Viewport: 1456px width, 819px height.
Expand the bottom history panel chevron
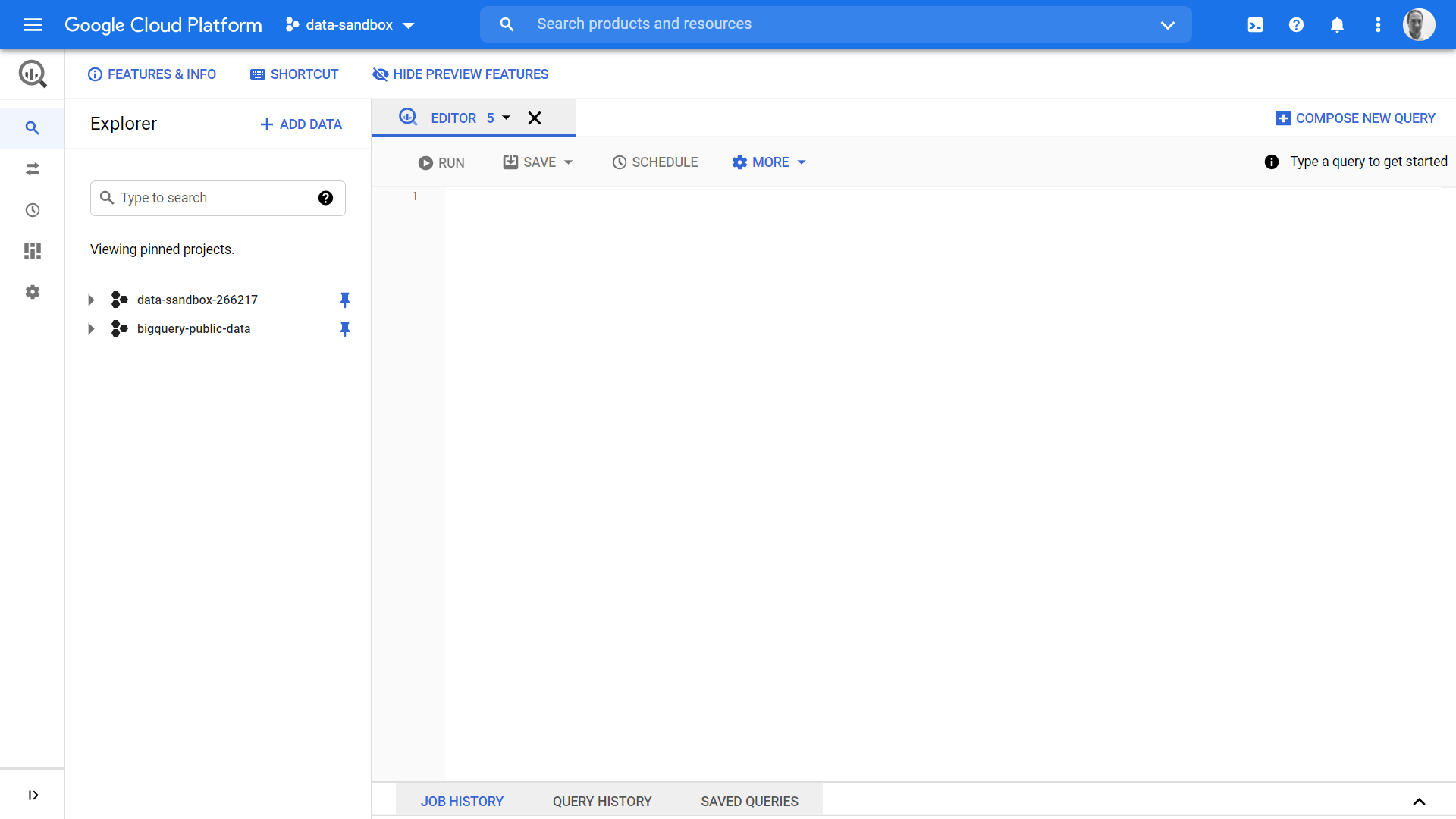pyautogui.click(x=1419, y=802)
